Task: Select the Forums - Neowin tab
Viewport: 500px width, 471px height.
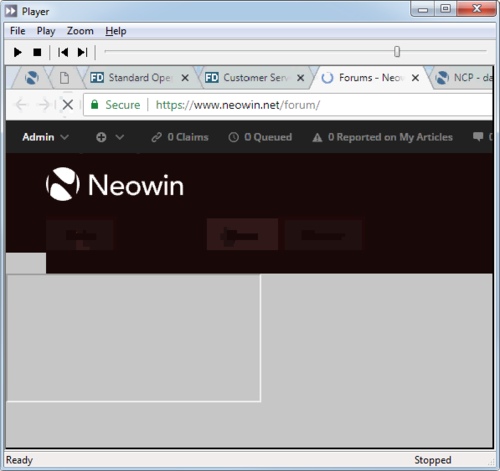Action: point(370,78)
